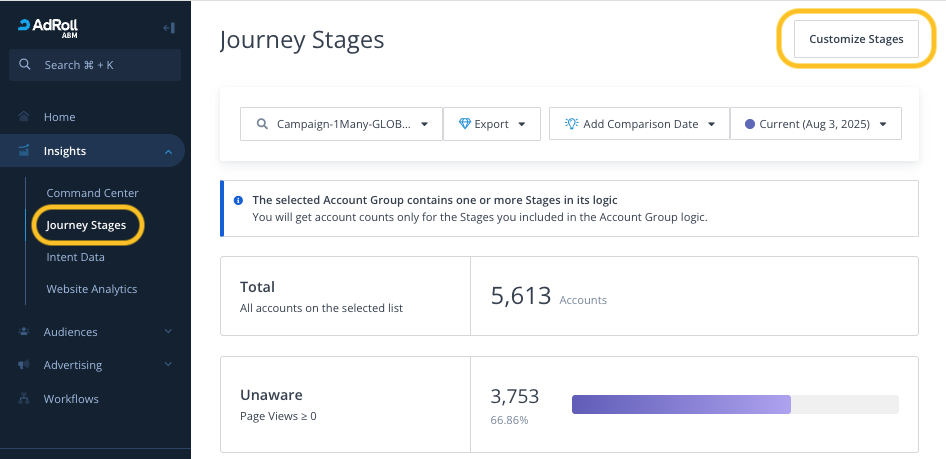Click the blue info icon in banner

[238, 201]
